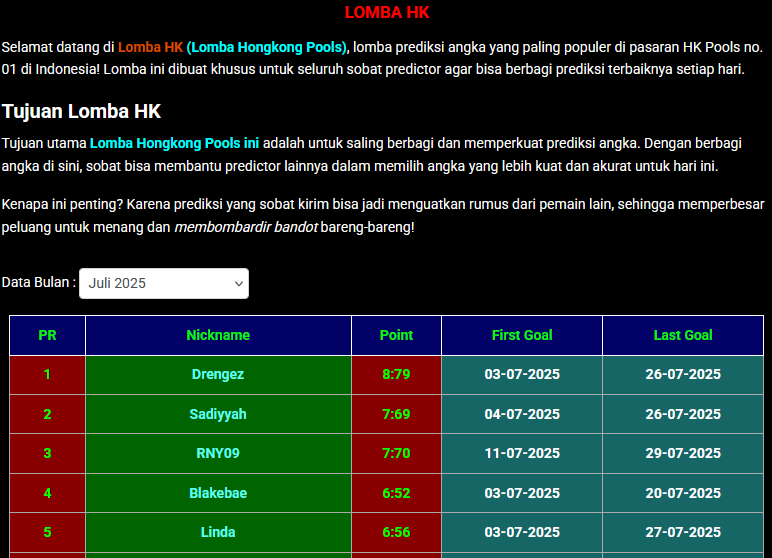Select the Drengez nickname cell

pyautogui.click(x=218, y=374)
